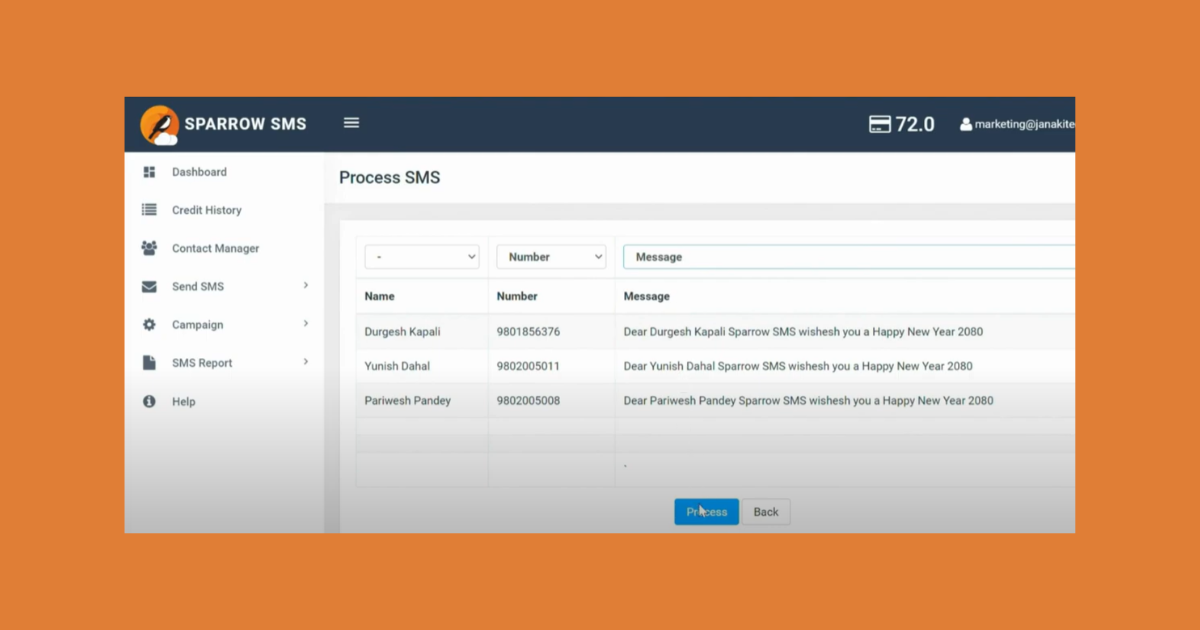
Task: Open Contact Manager in the sidebar
Action: tap(215, 248)
